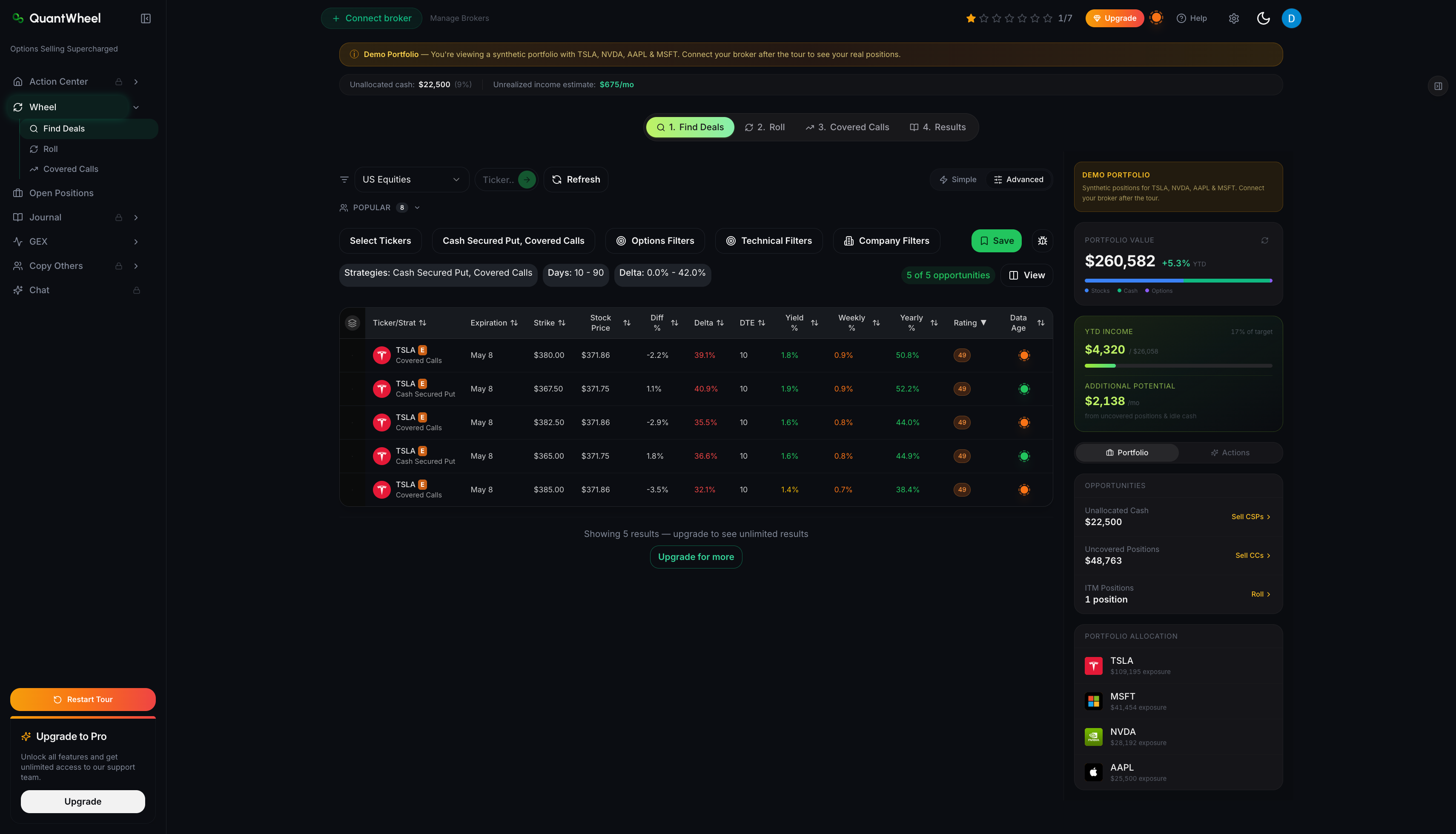Expand the Copy Others sidebar chevron

click(x=136, y=266)
